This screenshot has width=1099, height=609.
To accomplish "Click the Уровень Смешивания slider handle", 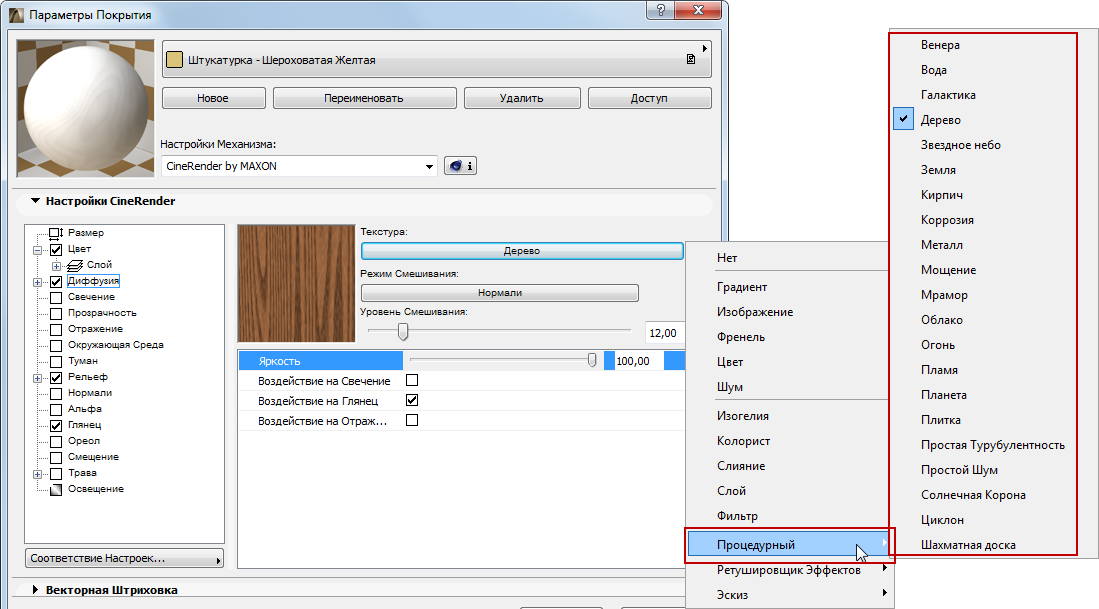I will coord(403,331).
